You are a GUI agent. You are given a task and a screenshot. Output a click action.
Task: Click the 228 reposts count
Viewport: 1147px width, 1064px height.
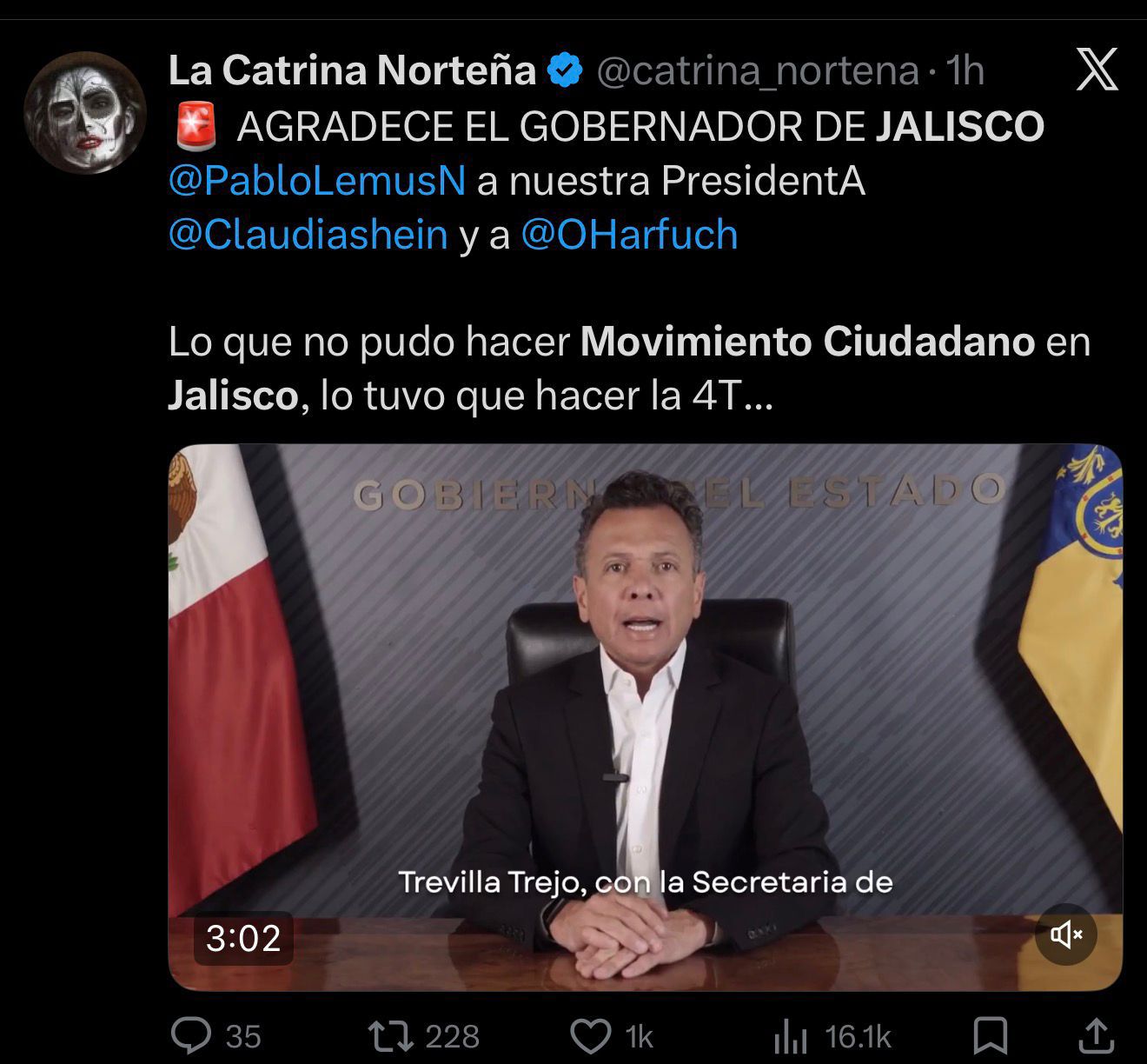click(453, 1036)
